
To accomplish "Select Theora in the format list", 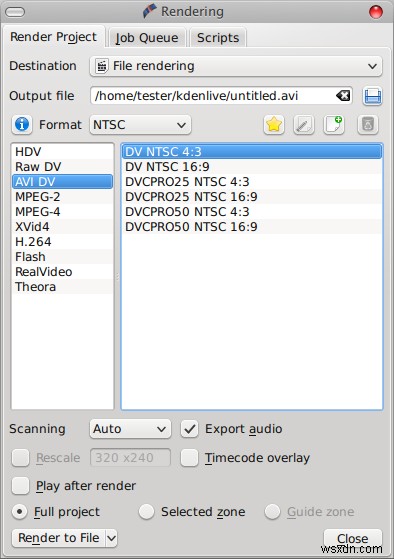I will pos(62,287).
